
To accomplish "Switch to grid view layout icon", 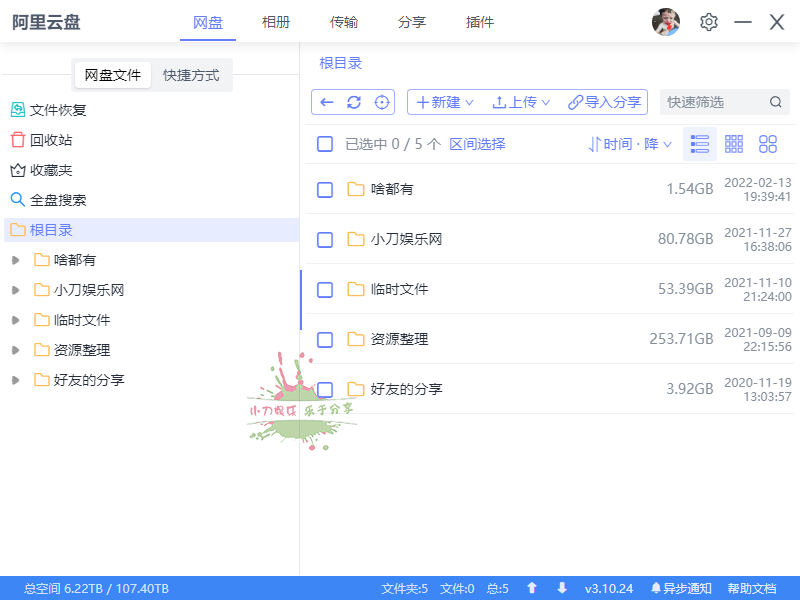I will click(734, 144).
